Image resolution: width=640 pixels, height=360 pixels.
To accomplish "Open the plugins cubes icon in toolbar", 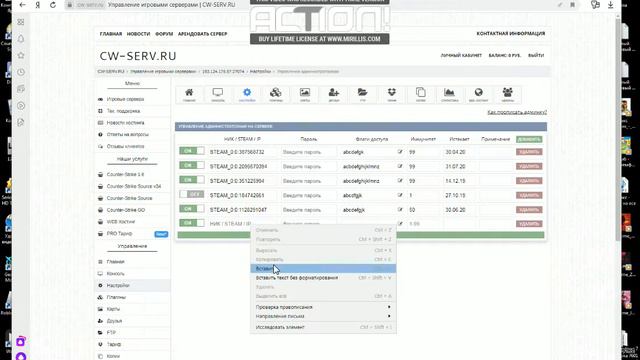I will (276, 95).
